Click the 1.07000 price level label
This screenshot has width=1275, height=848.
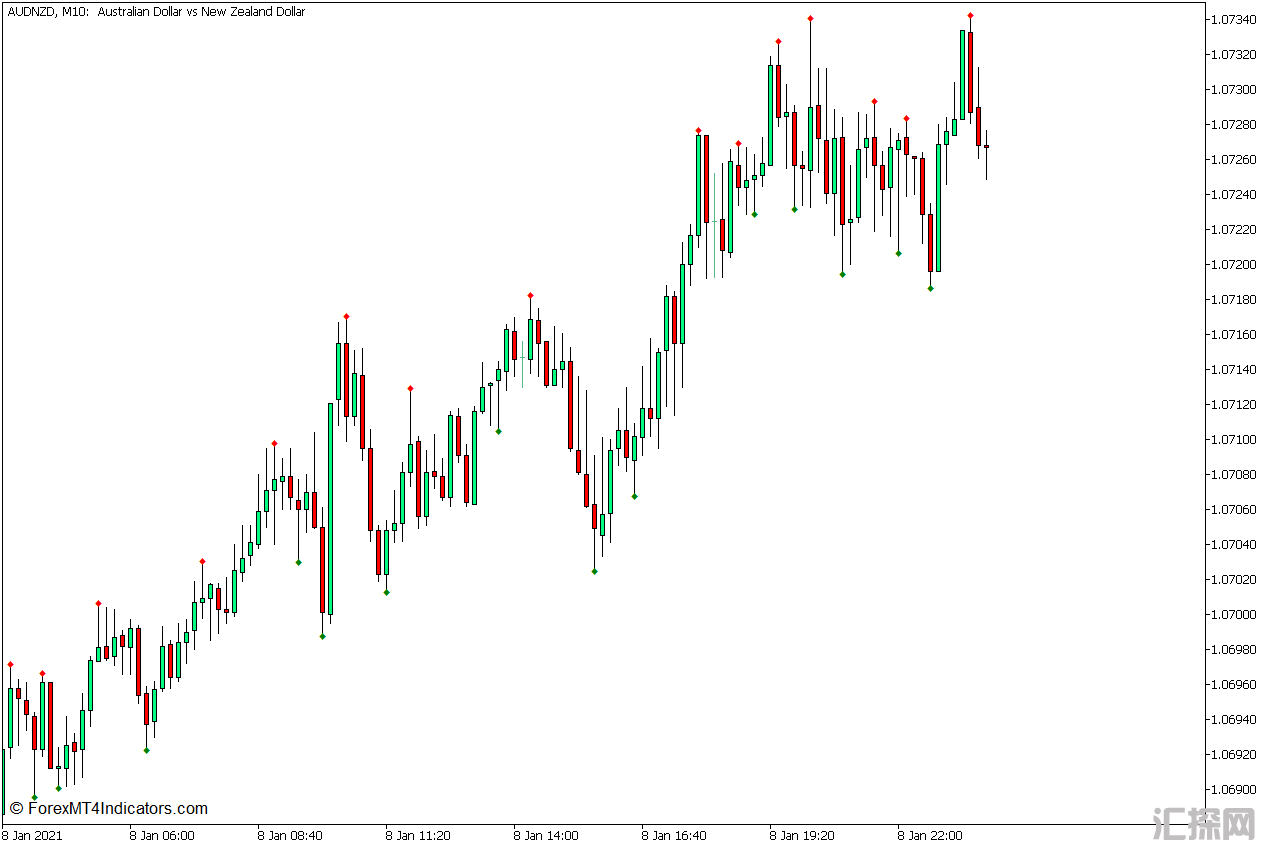coord(1232,614)
